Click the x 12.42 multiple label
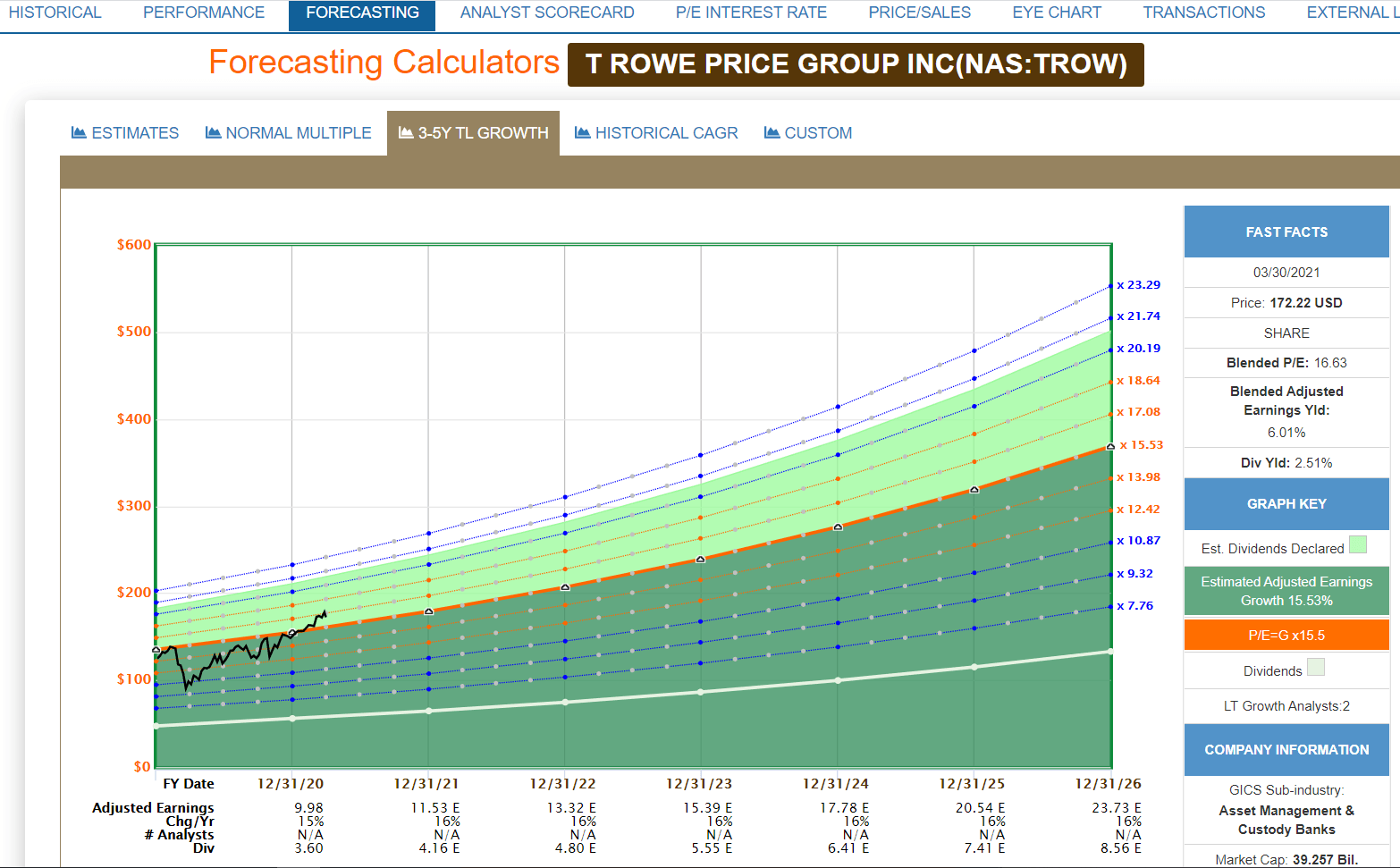The height and width of the screenshot is (868, 1400). (1138, 510)
